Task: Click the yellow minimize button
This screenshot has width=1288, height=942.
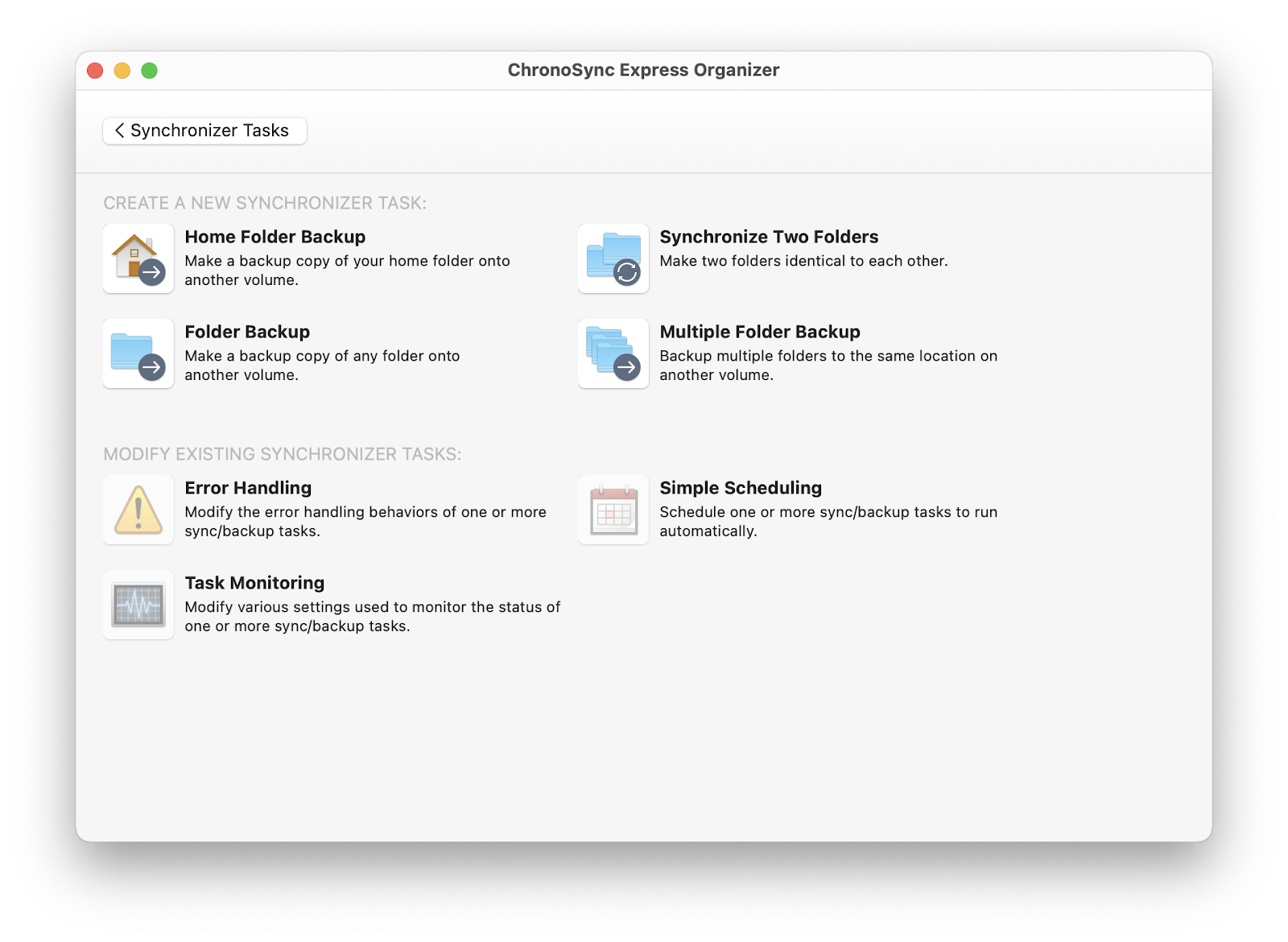Action: [x=122, y=70]
